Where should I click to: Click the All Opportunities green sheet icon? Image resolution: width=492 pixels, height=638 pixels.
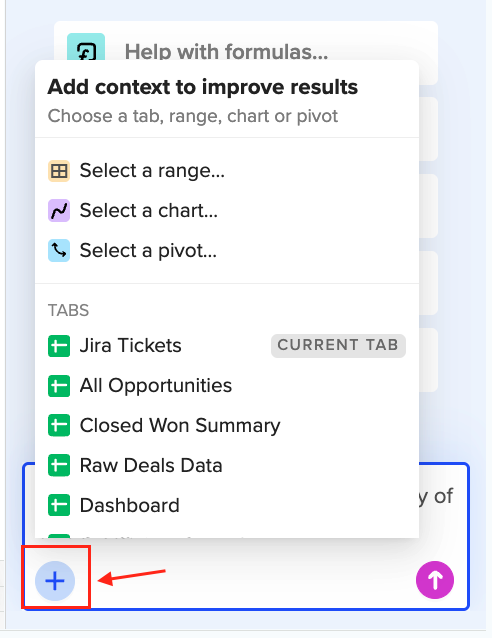pyautogui.click(x=59, y=386)
